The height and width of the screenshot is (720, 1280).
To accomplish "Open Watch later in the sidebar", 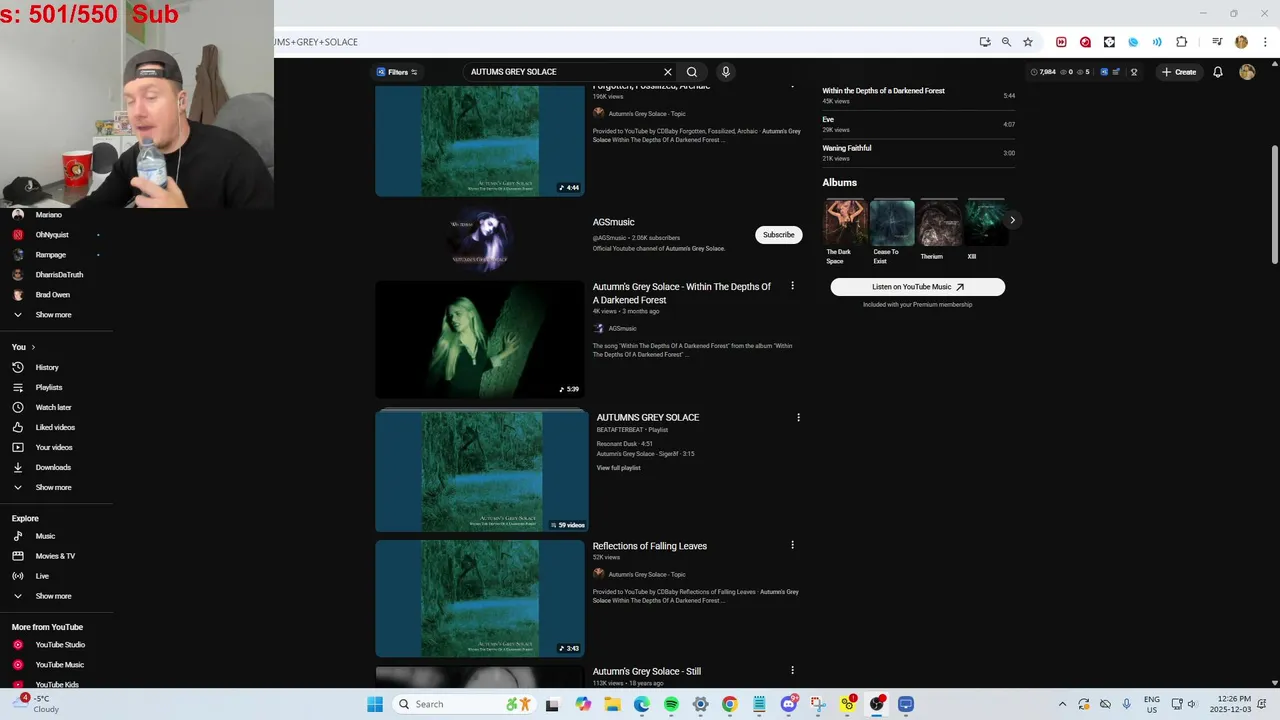I will pyautogui.click(x=53, y=407).
